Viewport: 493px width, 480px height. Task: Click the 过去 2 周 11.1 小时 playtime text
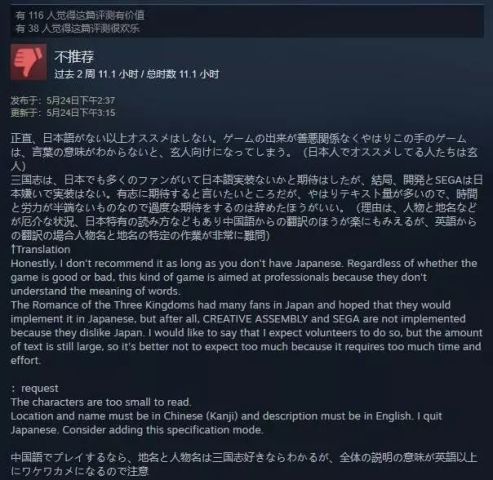[96, 74]
